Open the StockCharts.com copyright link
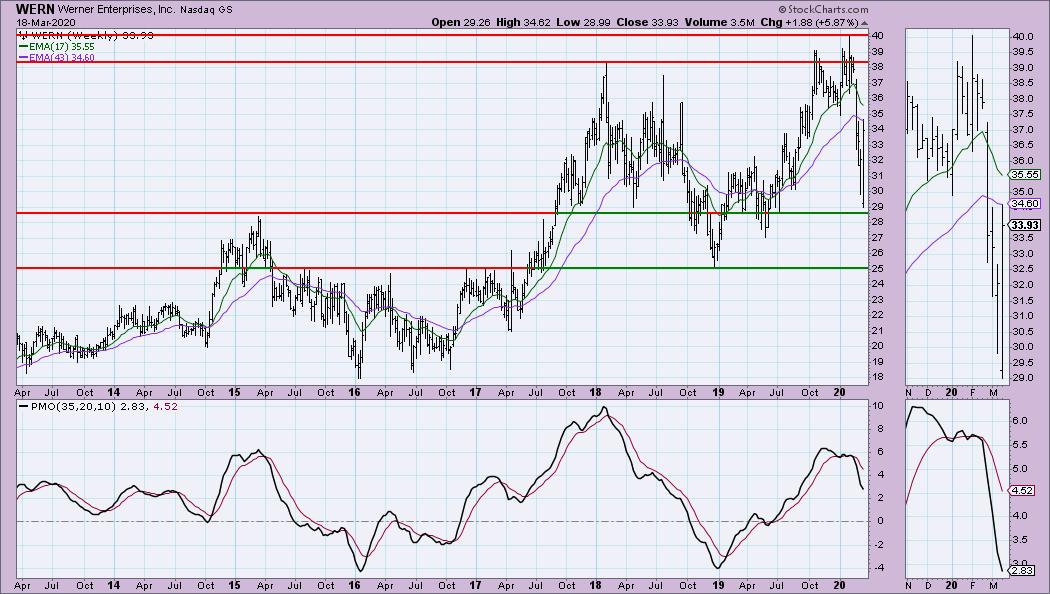 822,9
